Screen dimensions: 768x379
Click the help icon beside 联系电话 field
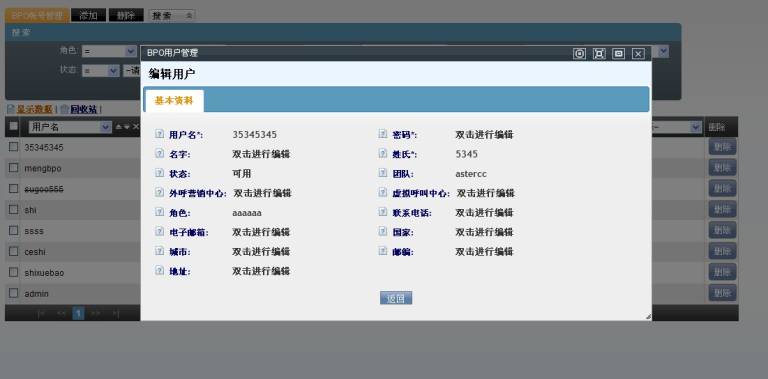point(383,212)
